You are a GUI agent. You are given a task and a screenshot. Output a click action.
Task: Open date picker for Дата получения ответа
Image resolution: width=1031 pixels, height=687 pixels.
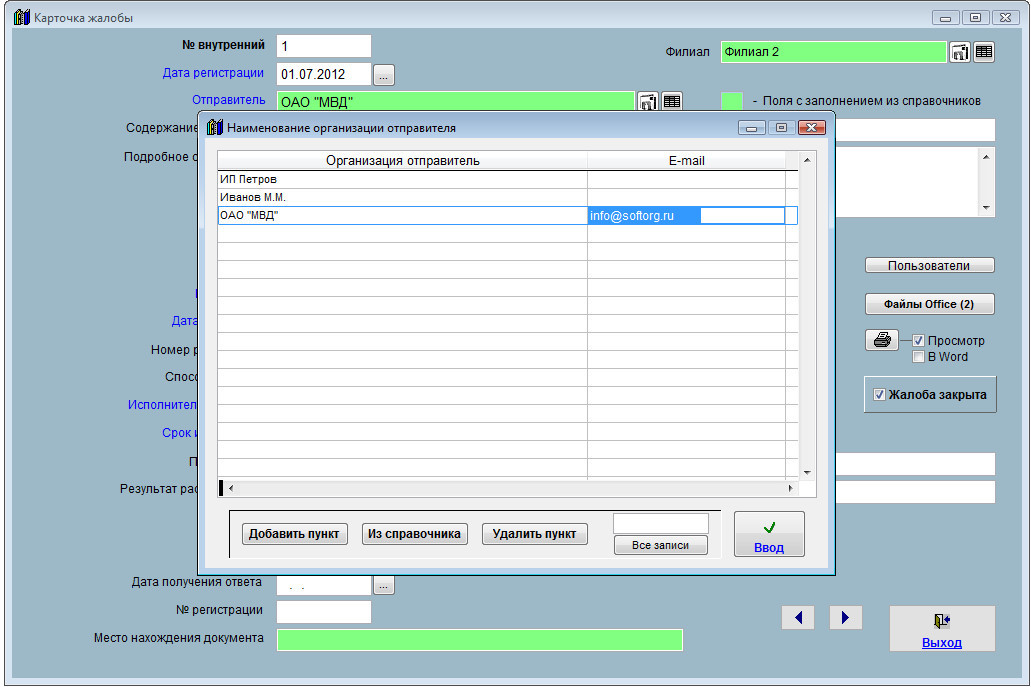point(383,585)
